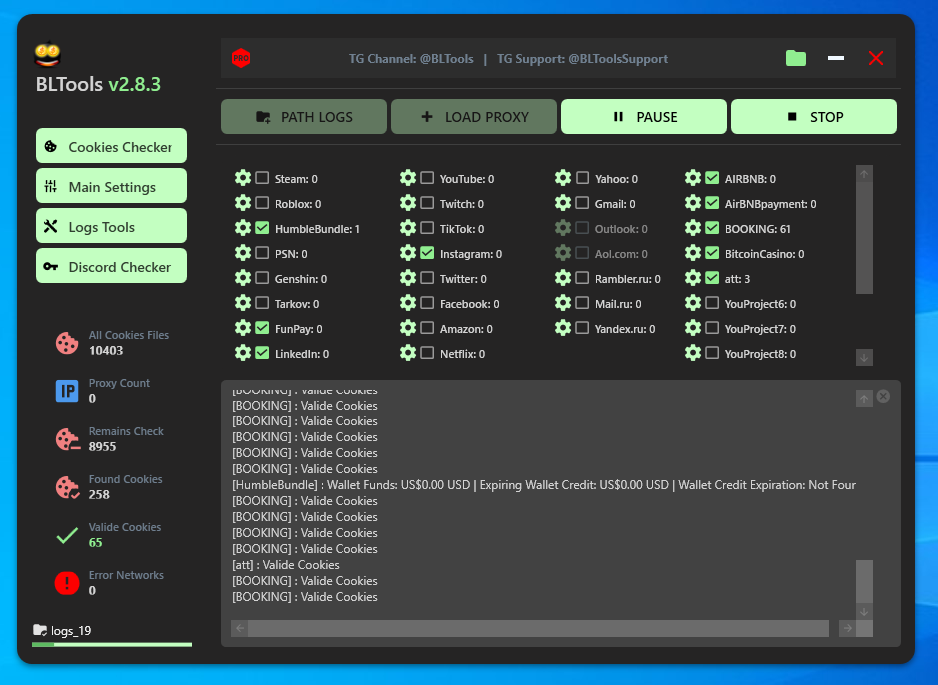Open settings gear for Genshin

point(243,278)
